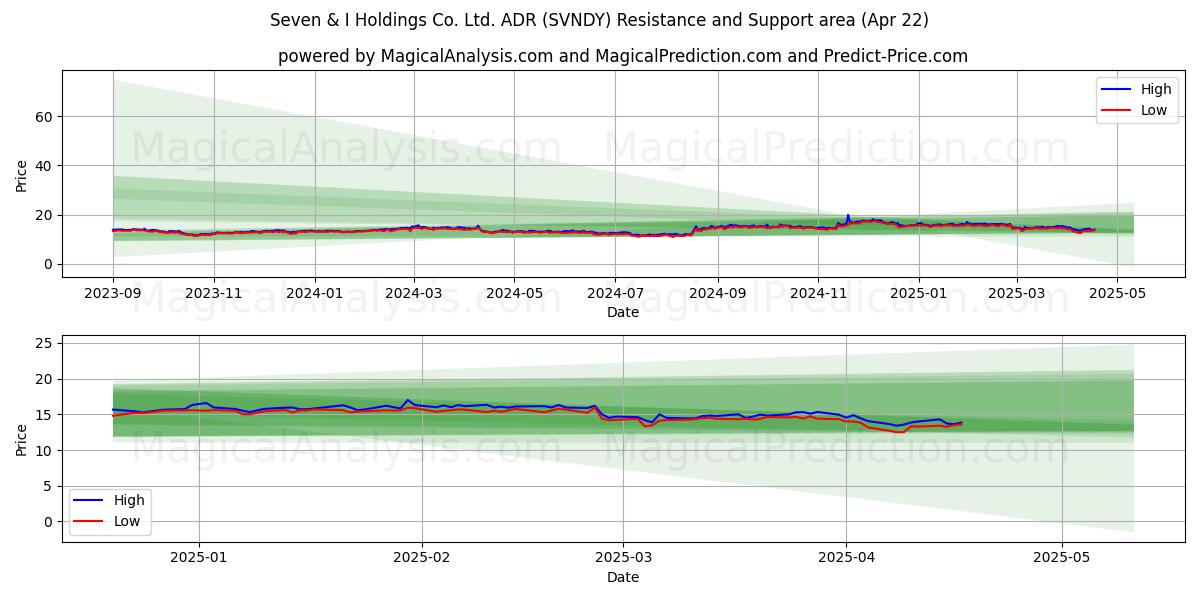Click the '2024-03' tick label
The width and height of the screenshot is (1200, 600).
[x=414, y=293]
